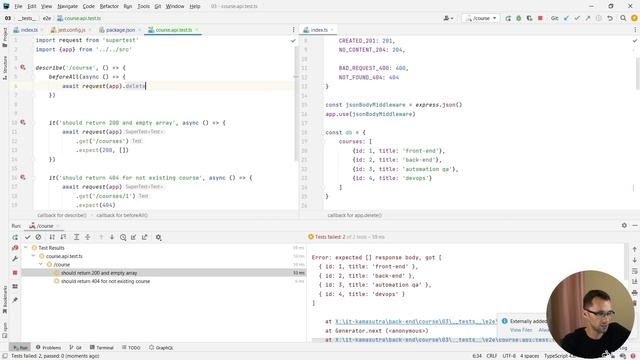Start debugging the /course configuration
This screenshot has width=640, height=360.
tap(519, 18)
